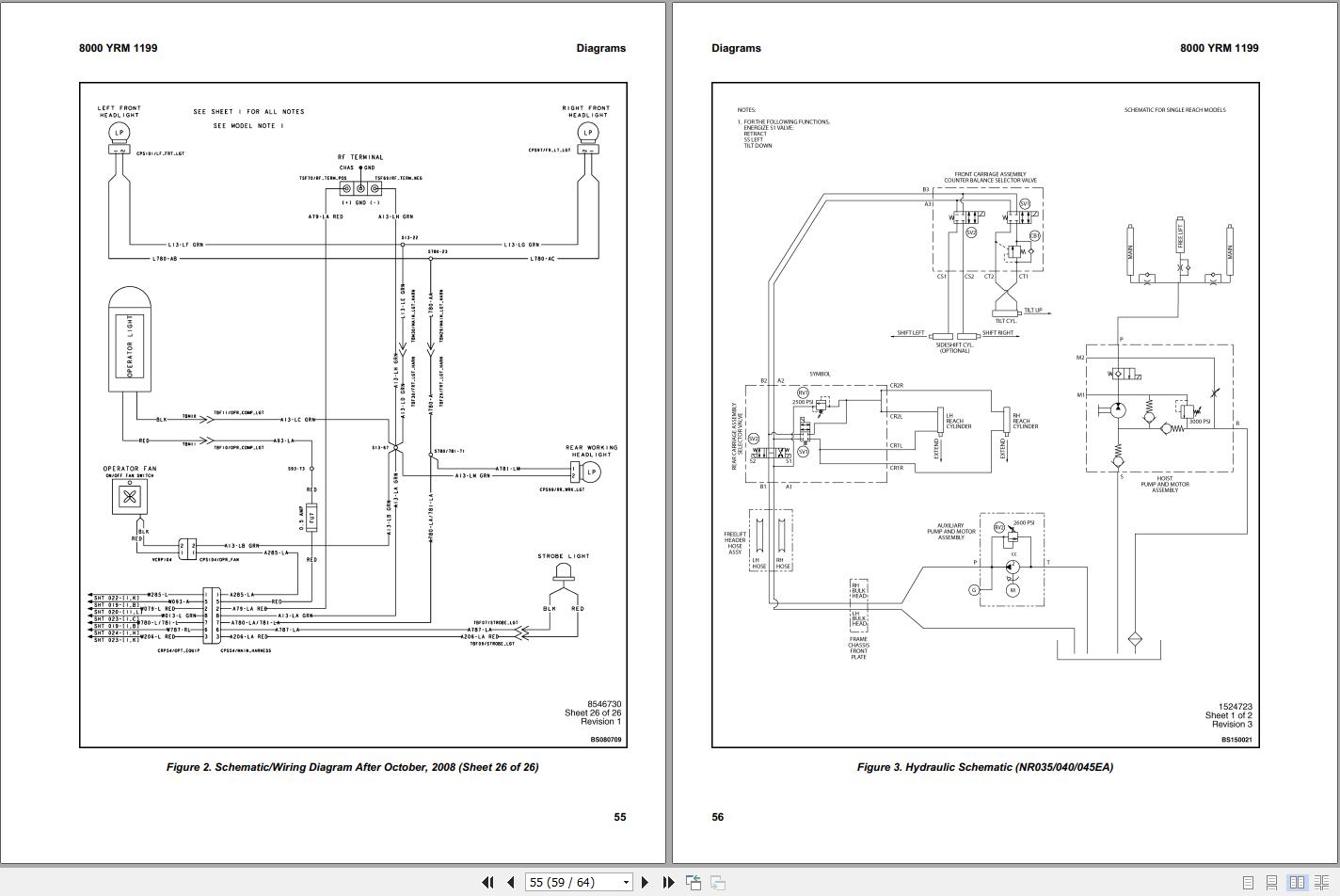Viewport: 1340px width, 896px height.
Task: Go to the previous page
Action: coord(510,882)
